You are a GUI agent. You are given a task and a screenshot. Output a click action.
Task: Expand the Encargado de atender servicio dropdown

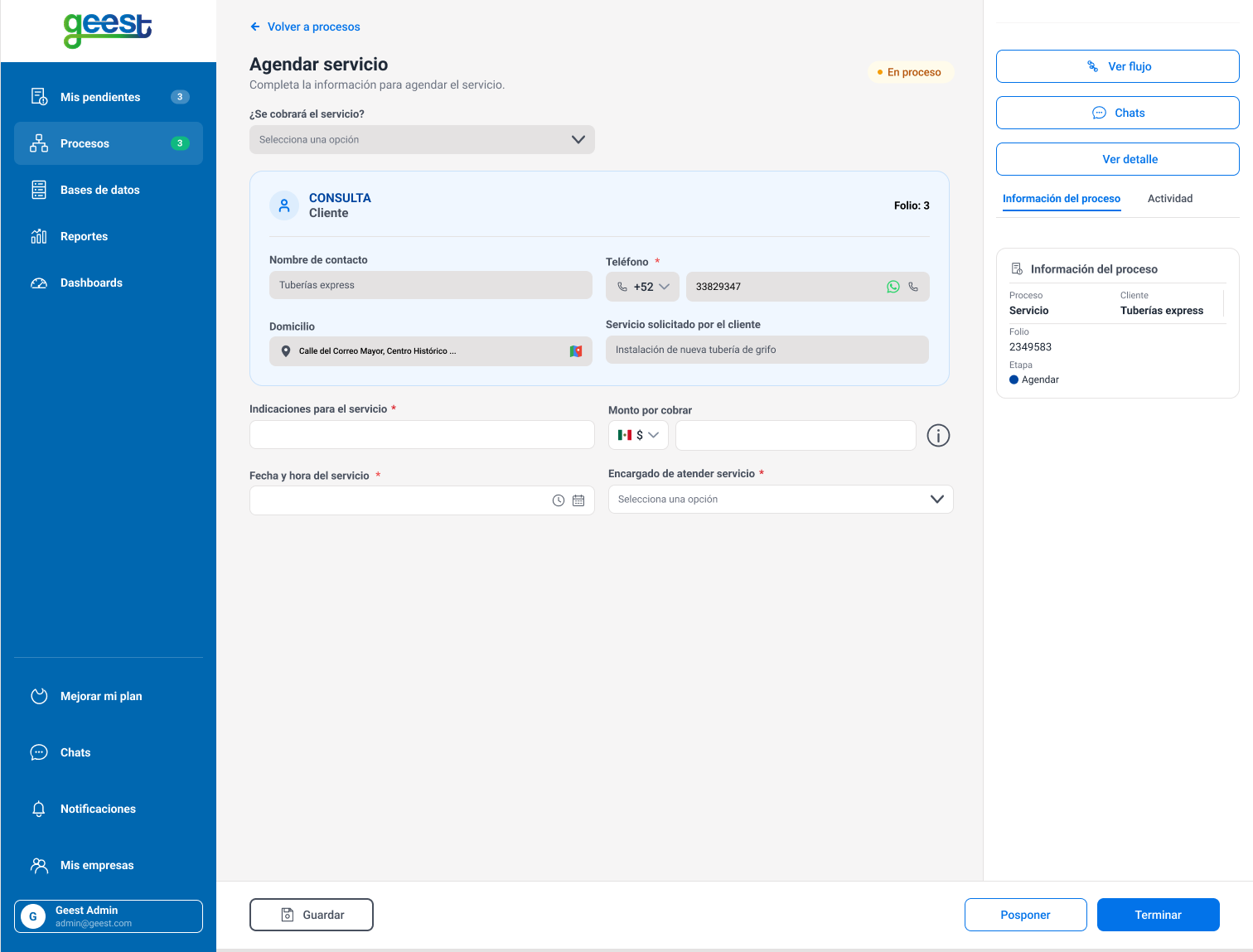(x=781, y=500)
